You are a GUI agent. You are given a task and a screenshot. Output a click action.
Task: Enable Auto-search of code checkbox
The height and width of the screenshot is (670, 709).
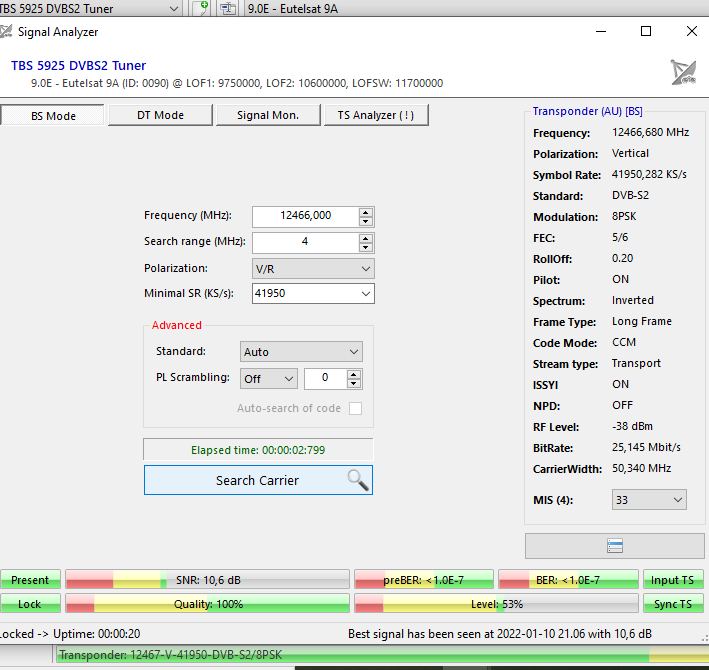(355, 408)
